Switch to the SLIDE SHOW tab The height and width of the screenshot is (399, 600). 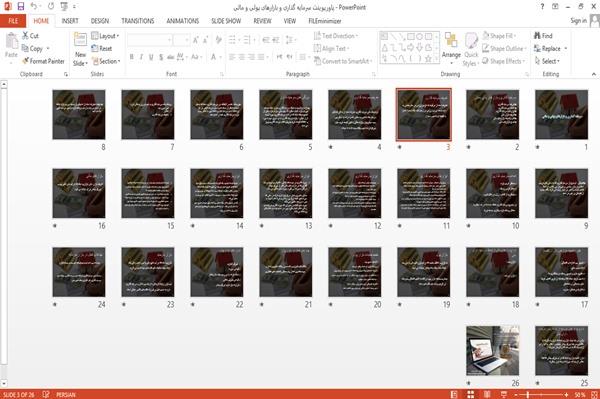click(226, 21)
